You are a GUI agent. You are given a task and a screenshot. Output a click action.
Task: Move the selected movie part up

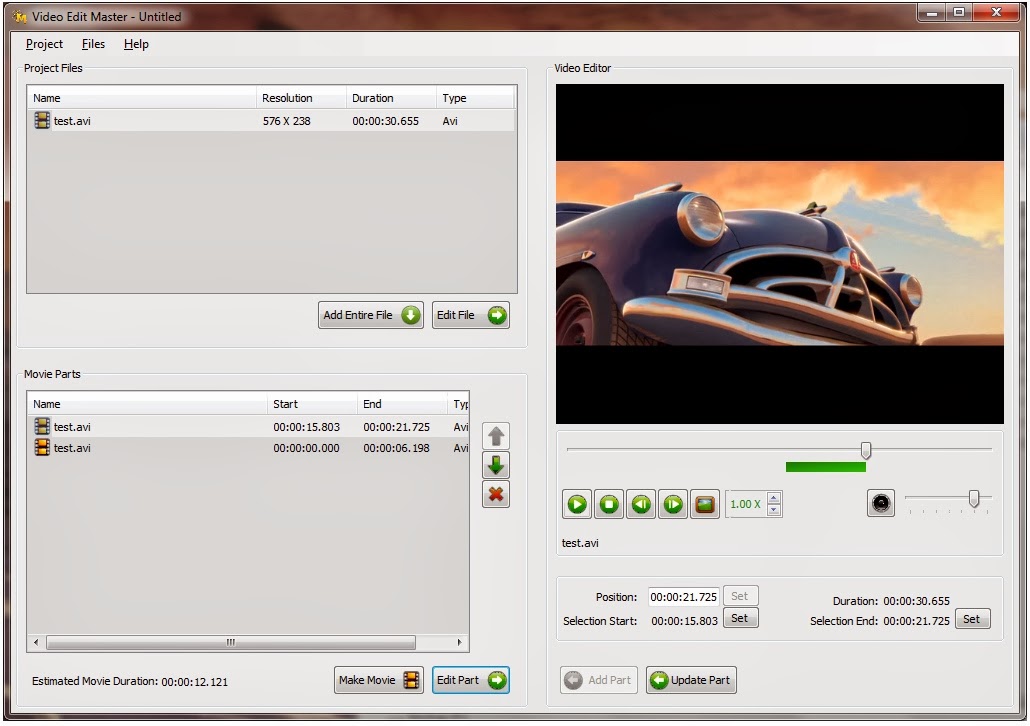pos(496,435)
